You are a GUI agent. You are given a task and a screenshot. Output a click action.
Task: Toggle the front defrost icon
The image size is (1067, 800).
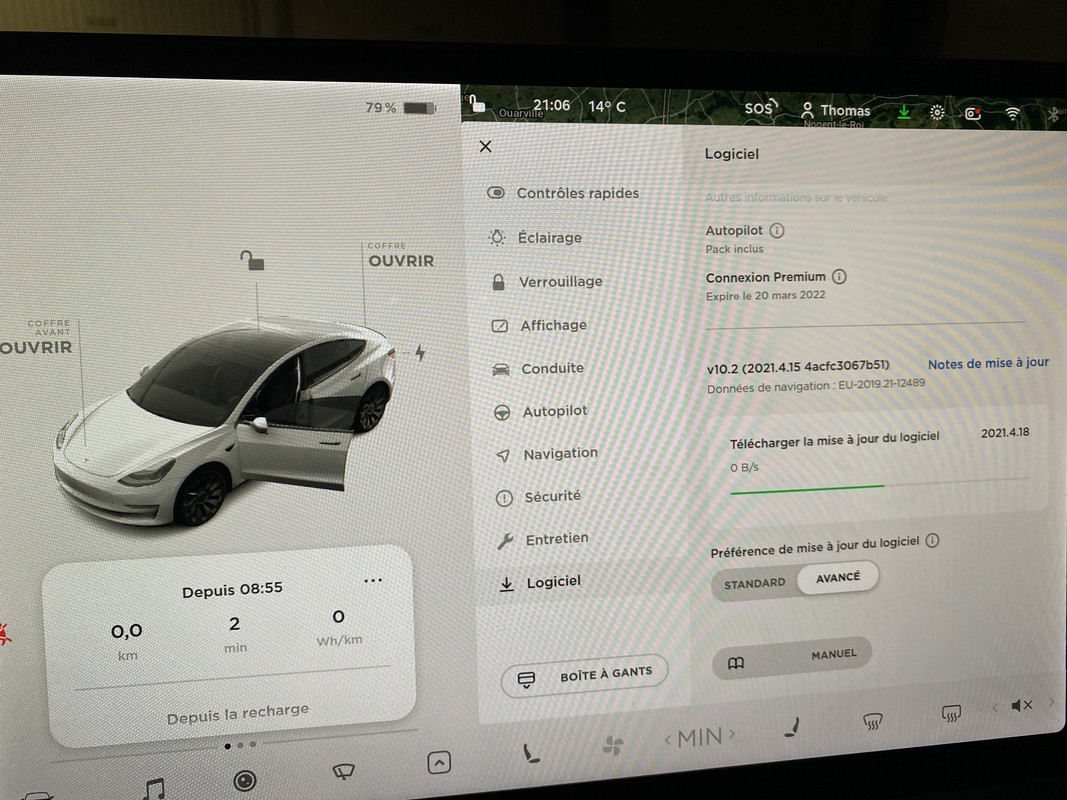pyautogui.click(x=872, y=720)
